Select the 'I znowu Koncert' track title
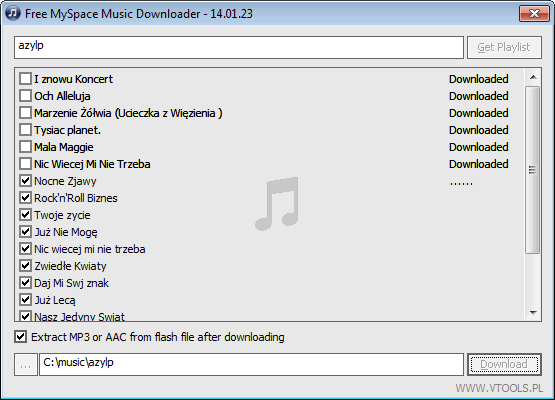Viewport: 555px width, 400px height. pyautogui.click(x=74, y=79)
